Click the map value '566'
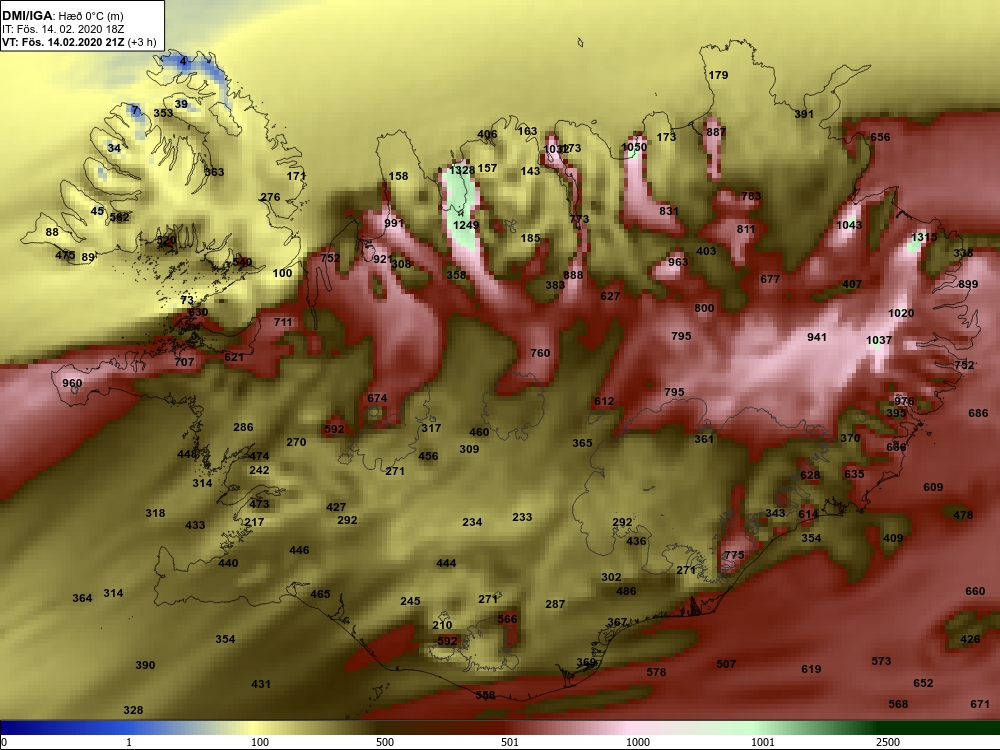 (508, 619)
